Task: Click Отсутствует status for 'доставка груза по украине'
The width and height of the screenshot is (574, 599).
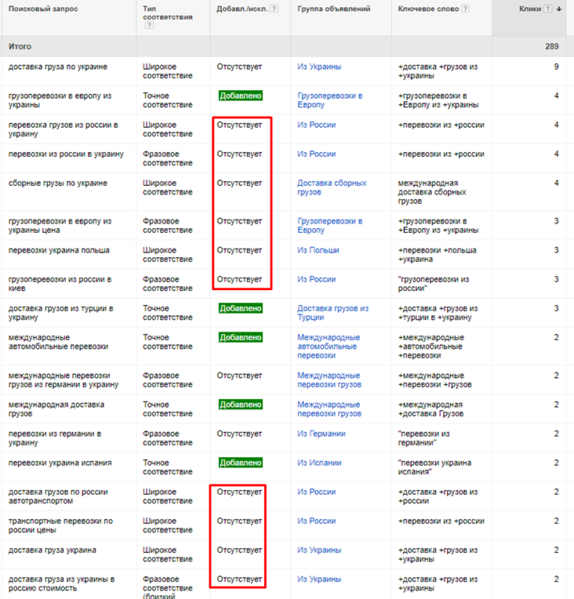Action: point(239,67)
